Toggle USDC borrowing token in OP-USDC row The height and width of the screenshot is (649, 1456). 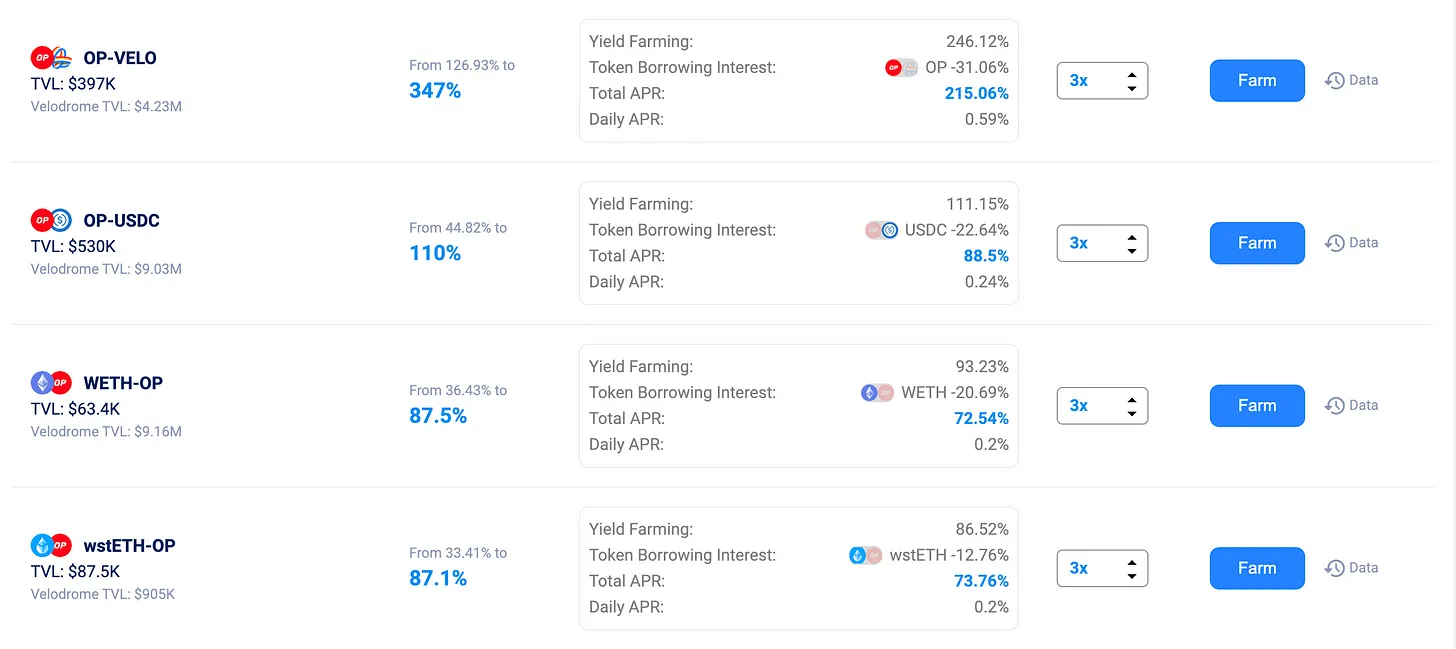[881, 230]
